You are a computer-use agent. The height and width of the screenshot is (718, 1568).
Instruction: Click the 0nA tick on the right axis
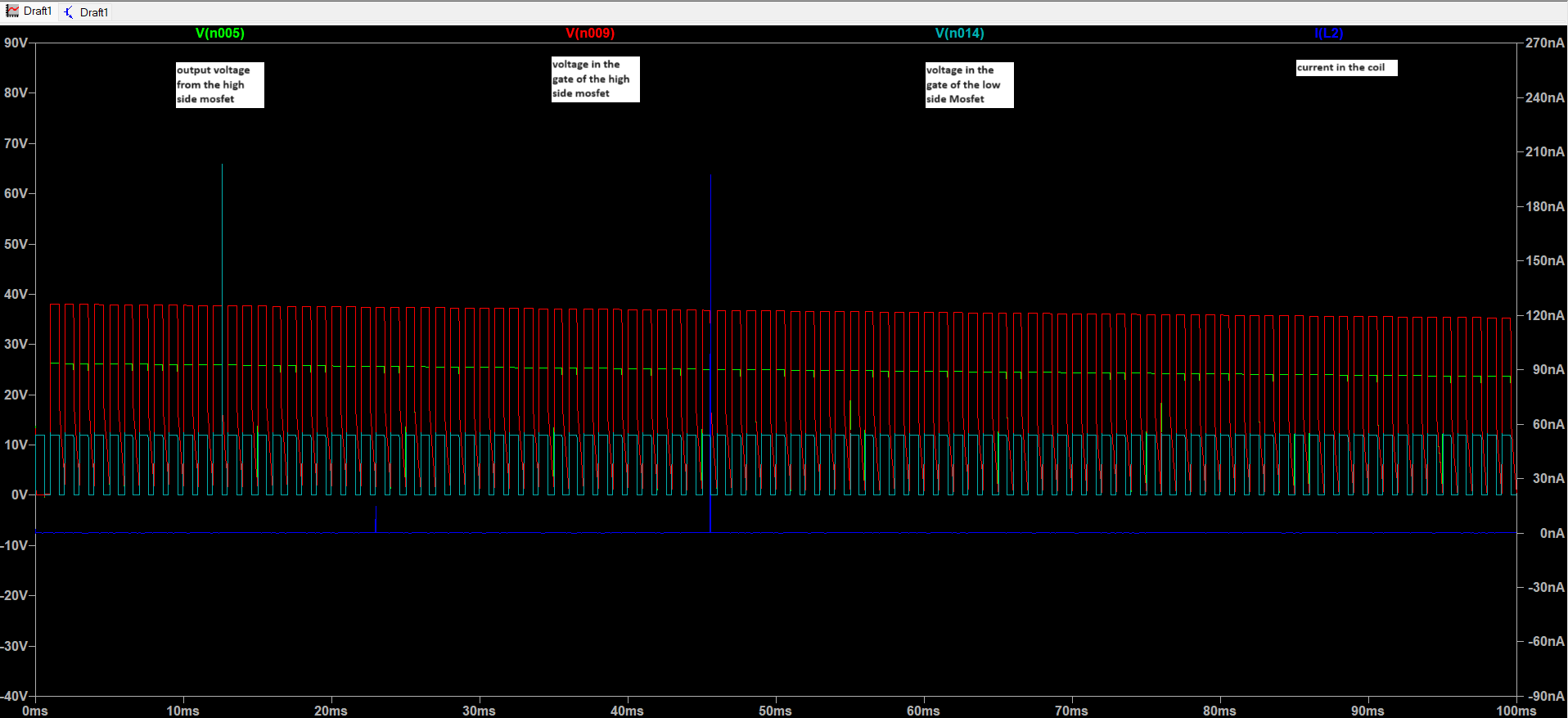(x=1552, y=533)
